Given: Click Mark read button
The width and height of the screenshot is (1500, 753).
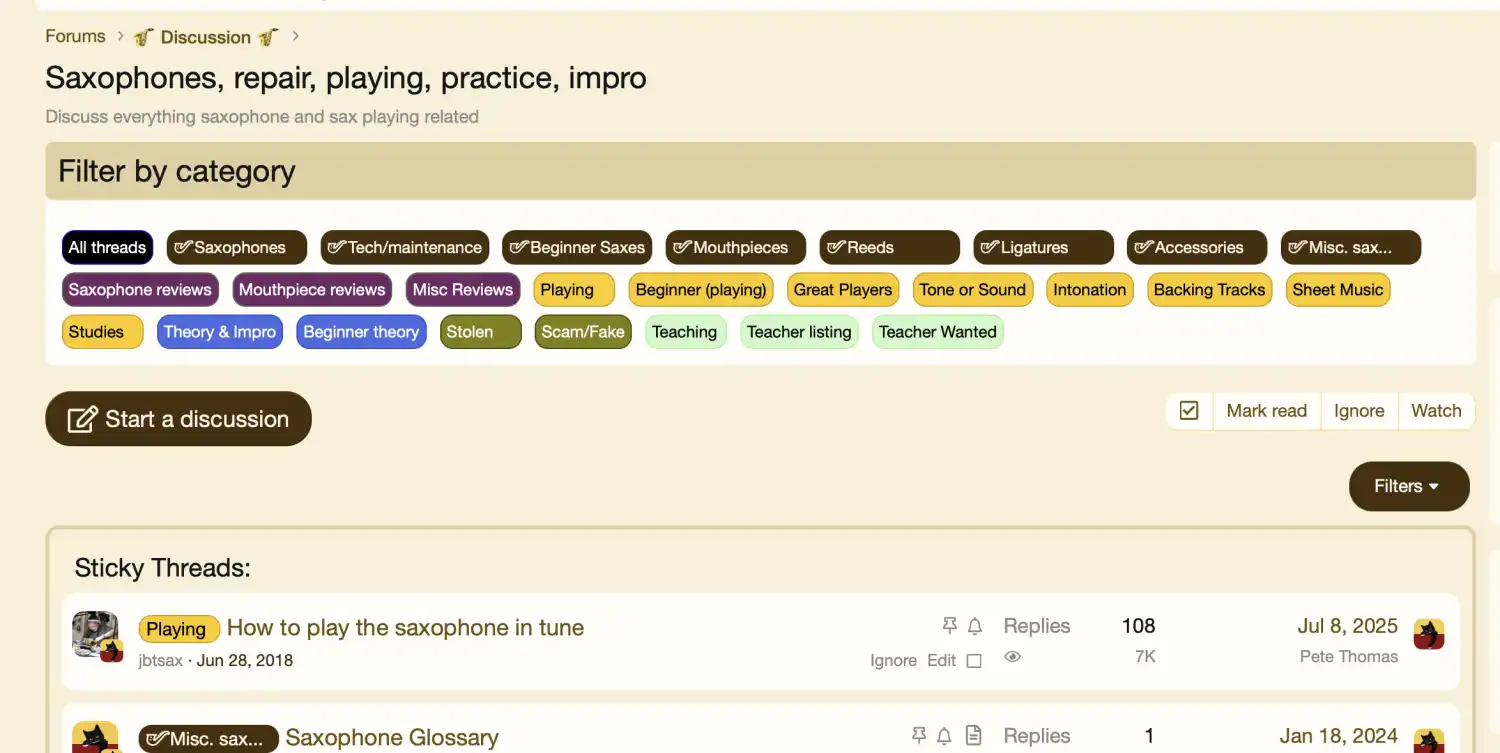Looking at the screenshot, I should click(1266, 411).
